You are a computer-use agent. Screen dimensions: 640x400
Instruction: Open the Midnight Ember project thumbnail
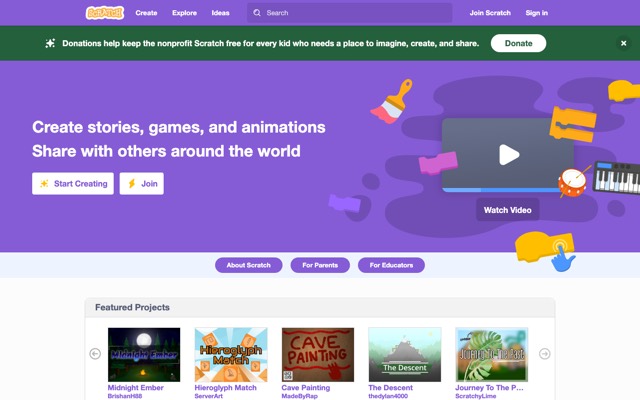click(x=144, y=355)
